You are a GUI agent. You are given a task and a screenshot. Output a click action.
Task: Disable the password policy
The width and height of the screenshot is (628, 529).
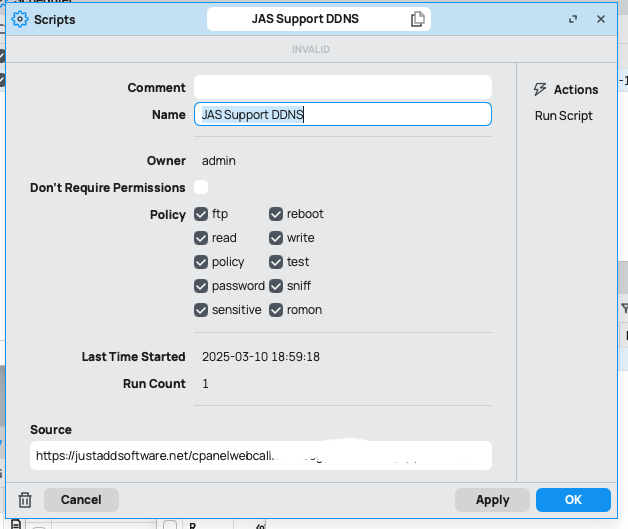coord(201,286)
